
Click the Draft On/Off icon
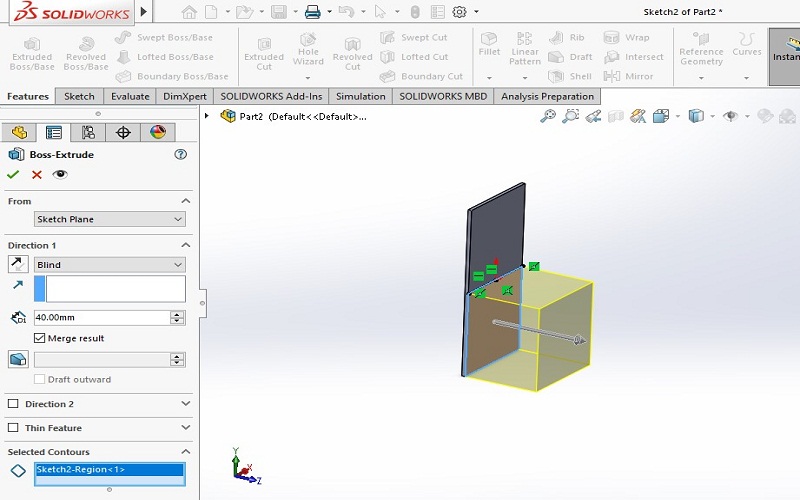[x=18, y=359]
